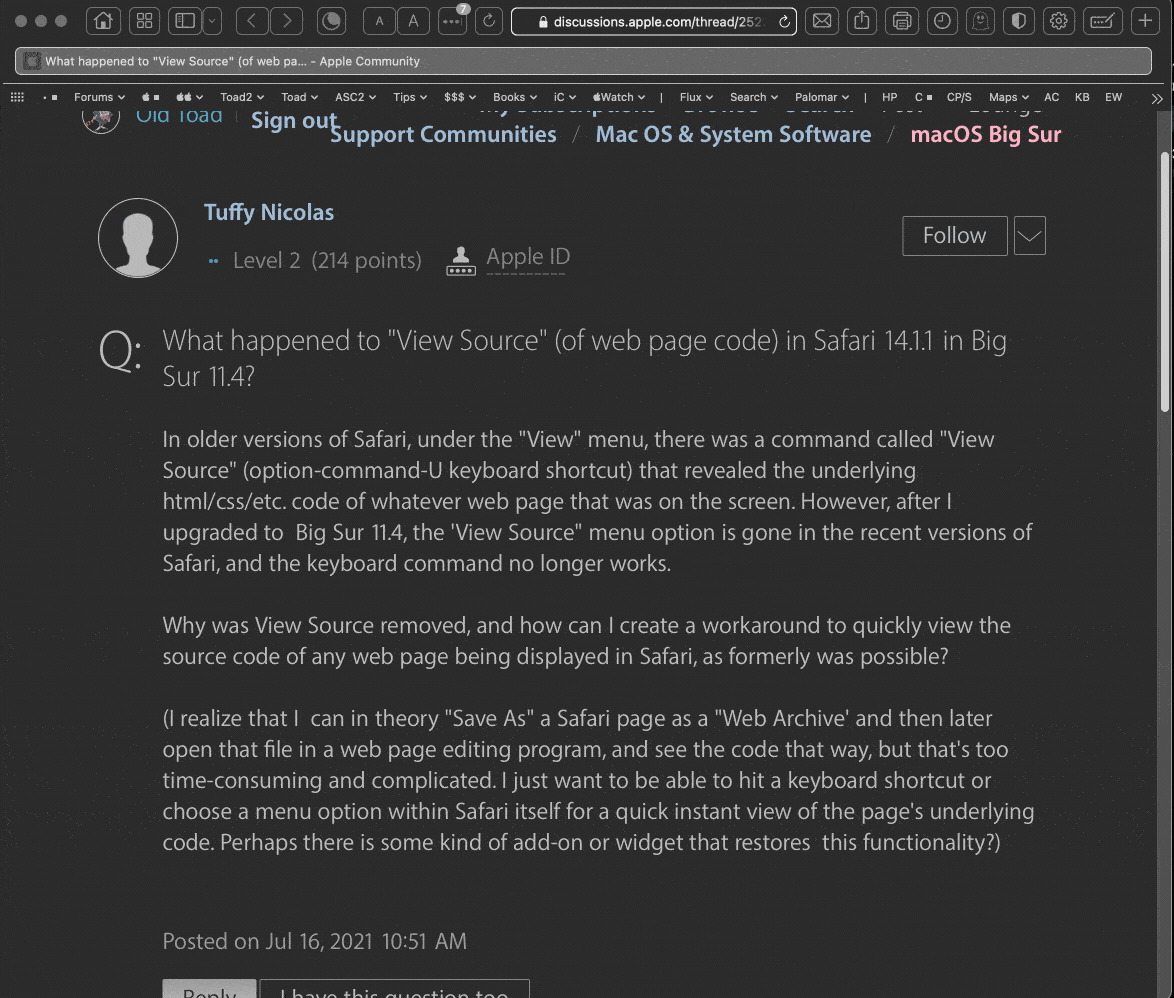This screenshot has height=998, width=1174.
Task: Show browsing history clock icon
Action: click(x=941, y=21)
